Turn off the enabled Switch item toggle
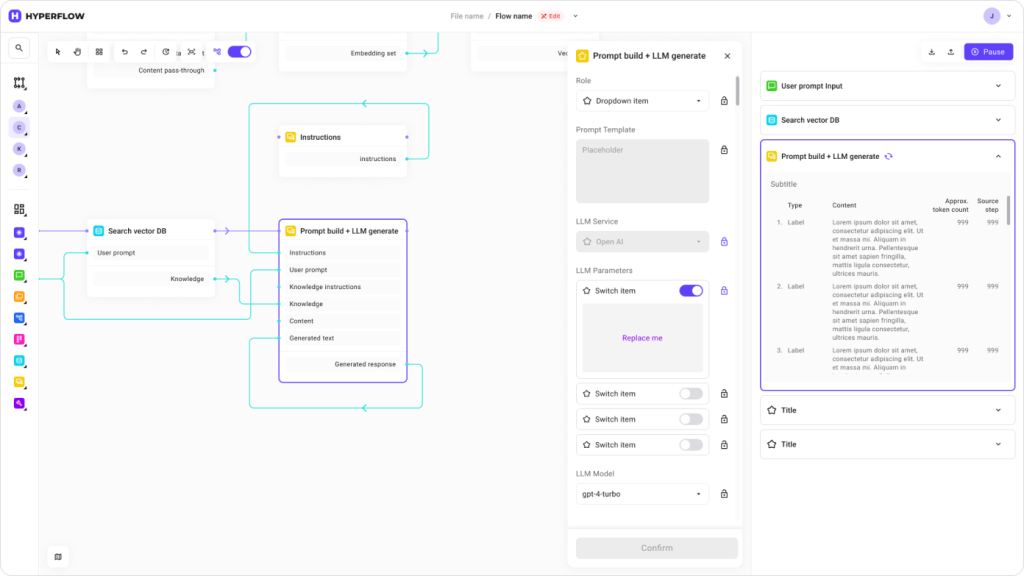Screen dimensions: 1024x576 (x=691, y=291)
